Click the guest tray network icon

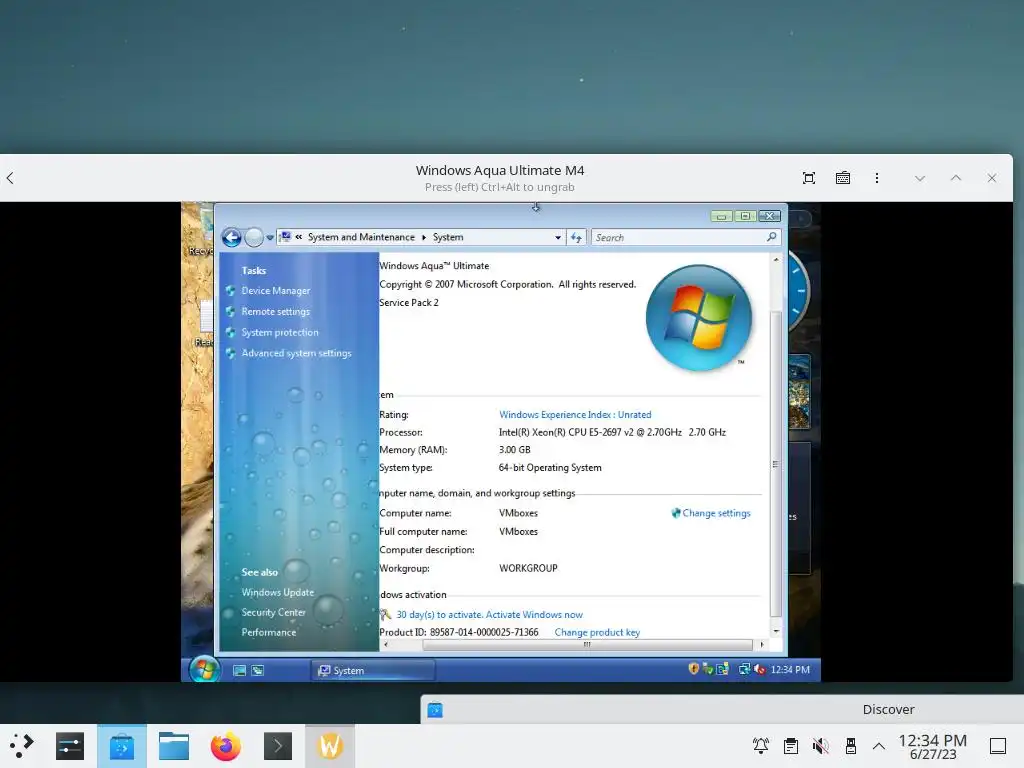744,669
